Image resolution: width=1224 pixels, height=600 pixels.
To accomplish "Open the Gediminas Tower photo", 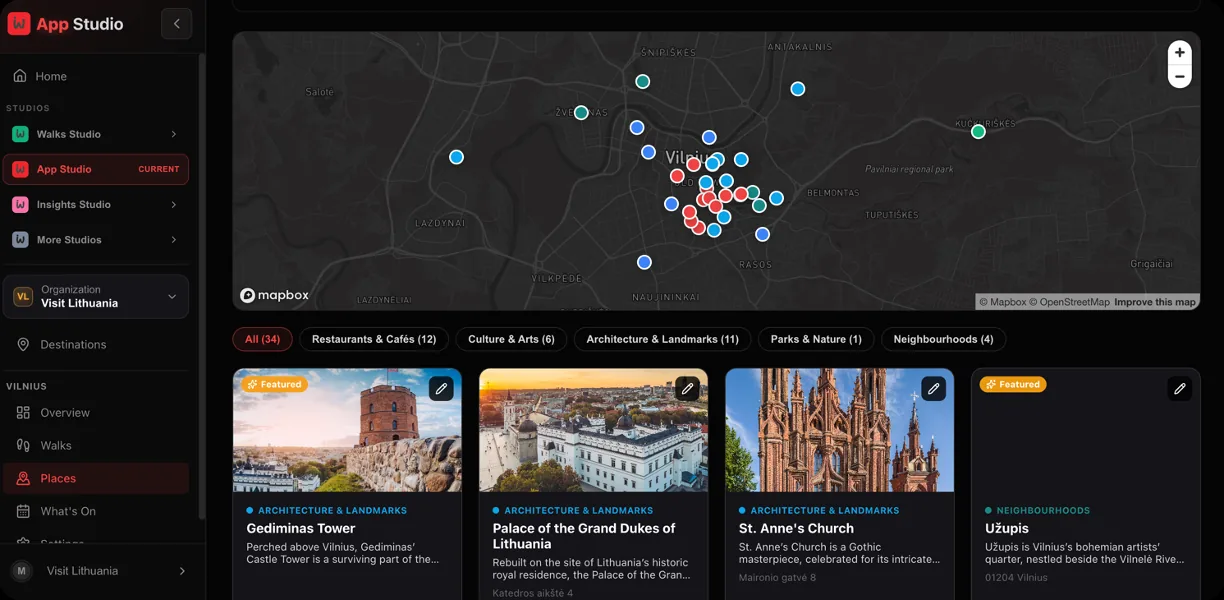I will [x=347, y=430].
